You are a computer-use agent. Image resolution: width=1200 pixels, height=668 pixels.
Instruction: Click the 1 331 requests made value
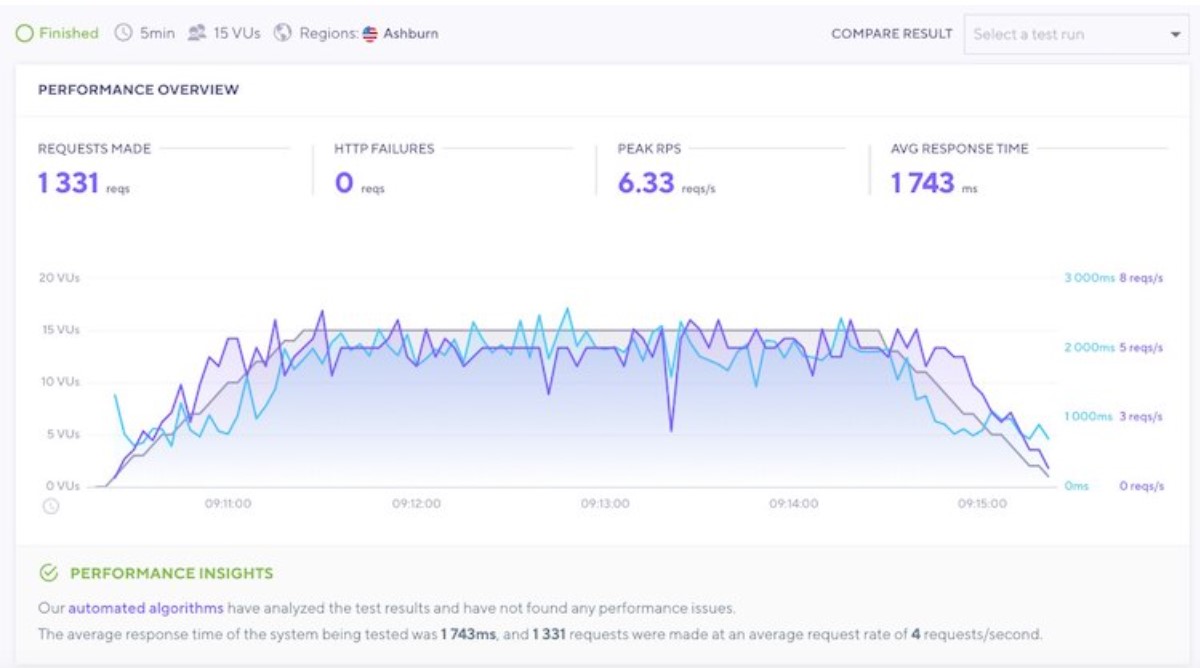click(68, 183)
